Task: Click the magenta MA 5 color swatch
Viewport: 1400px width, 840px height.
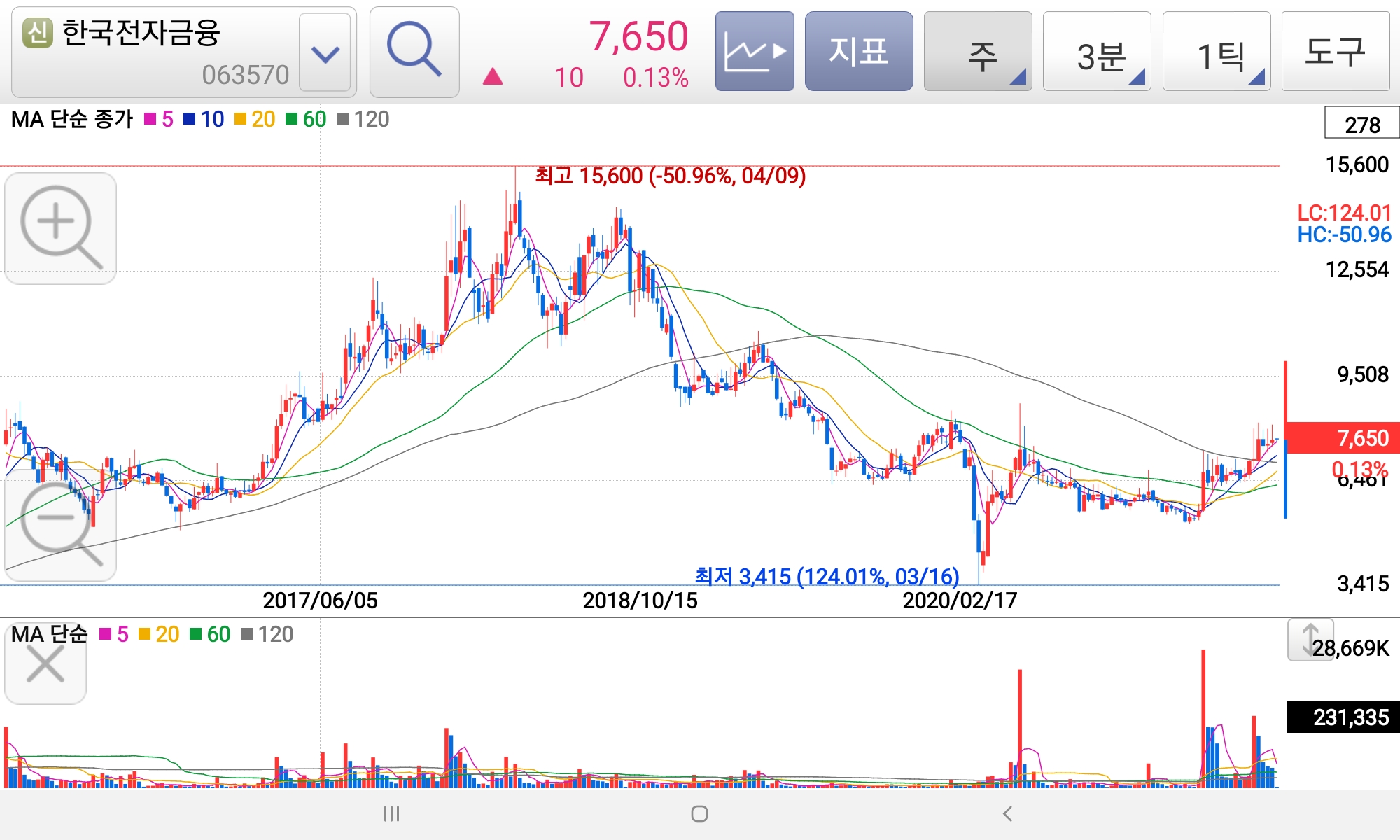Action: point(150,119)
